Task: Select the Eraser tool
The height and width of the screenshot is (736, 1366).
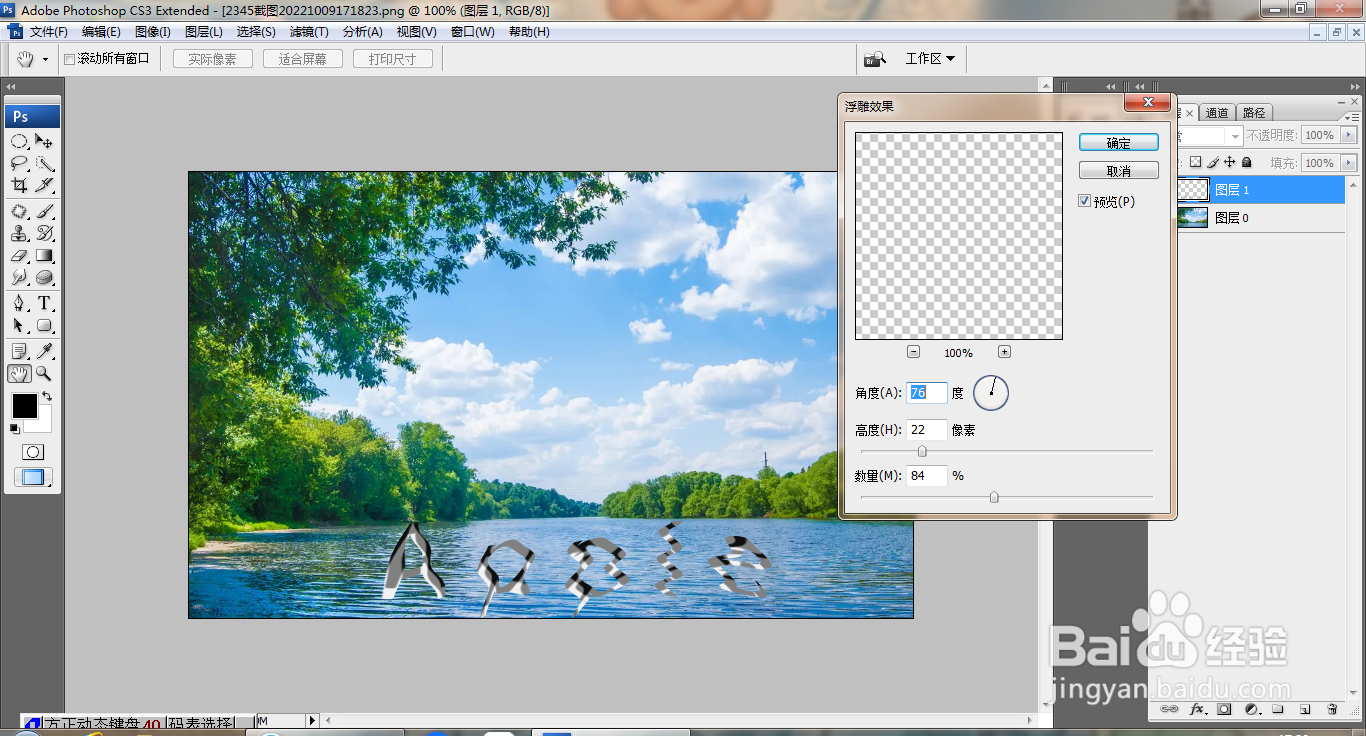Action: pos(19,255)
